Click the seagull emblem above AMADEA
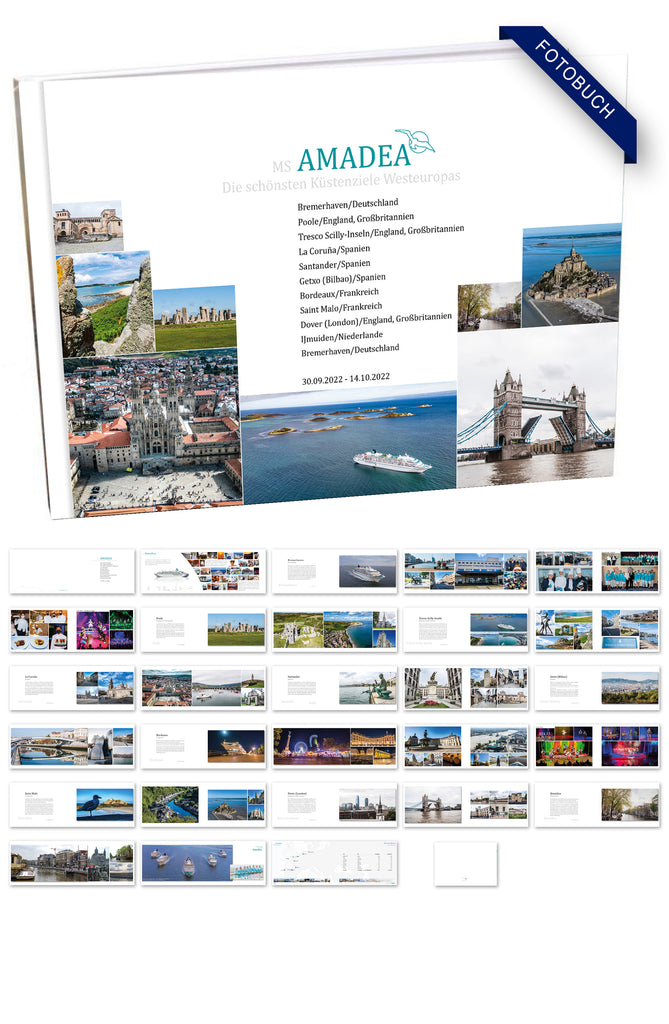The width and height of the screenshot is (669, 1024). coord(415,140)
